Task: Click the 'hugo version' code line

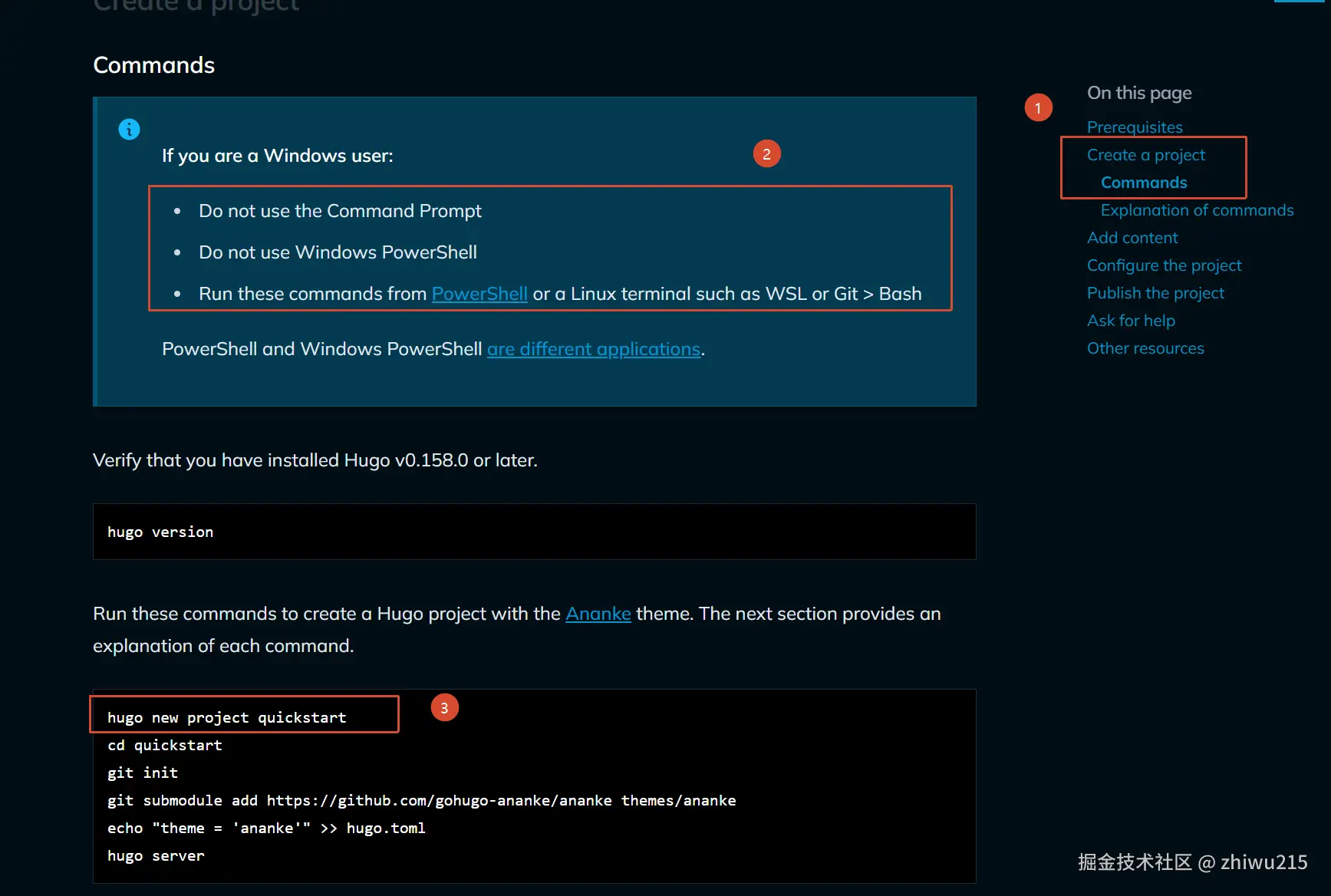Action: pyautogui.click(x=160, y=532)
